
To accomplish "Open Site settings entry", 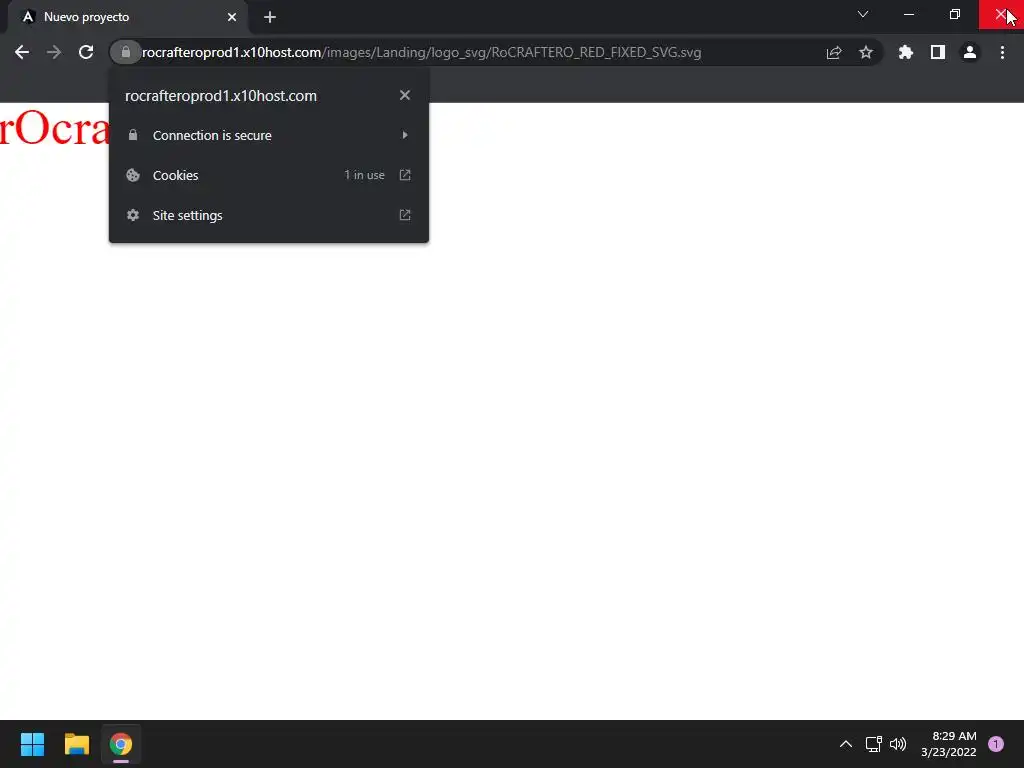I will coord(268,215).
